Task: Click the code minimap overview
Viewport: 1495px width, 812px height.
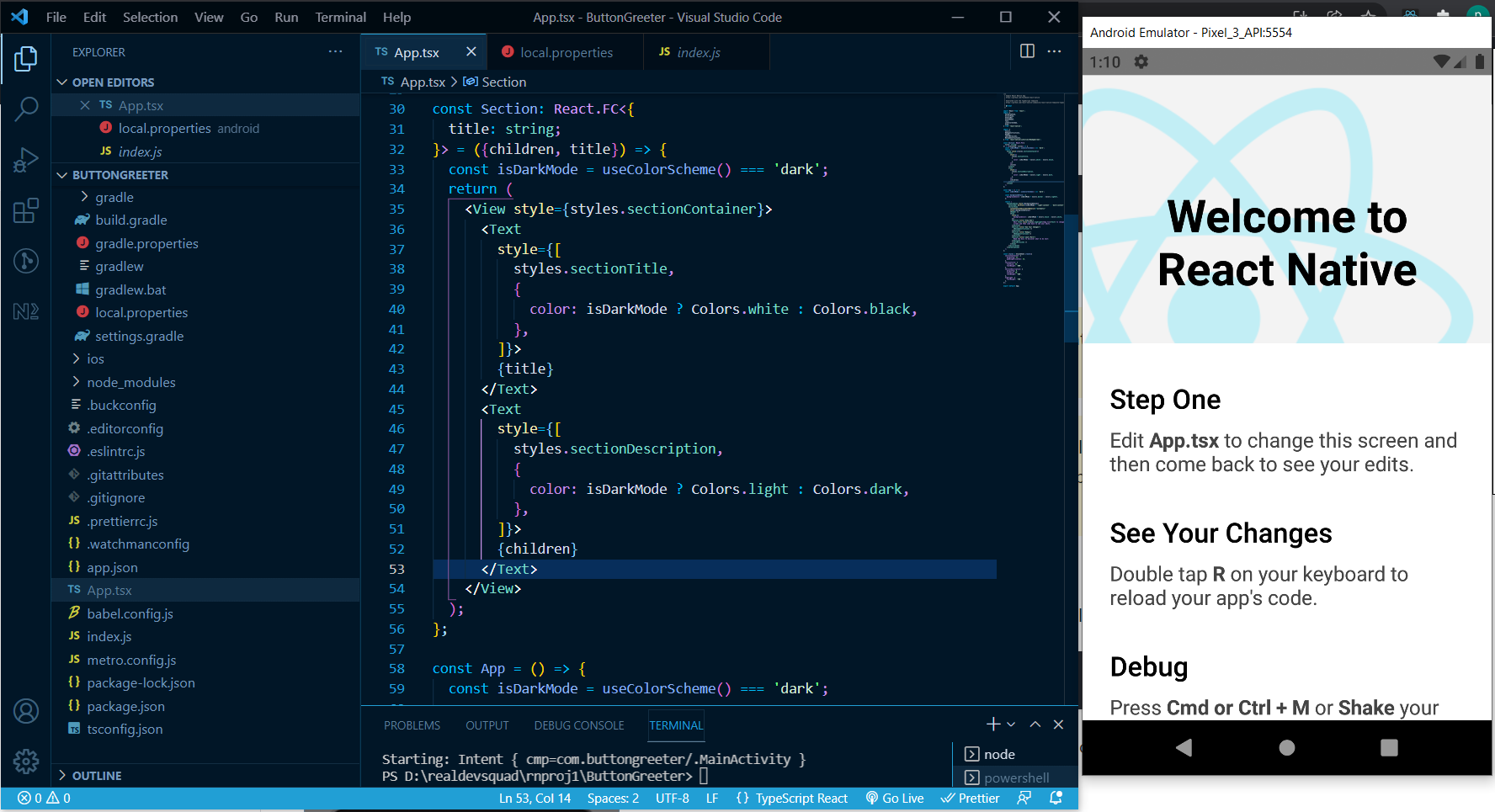Action: 1032,192
